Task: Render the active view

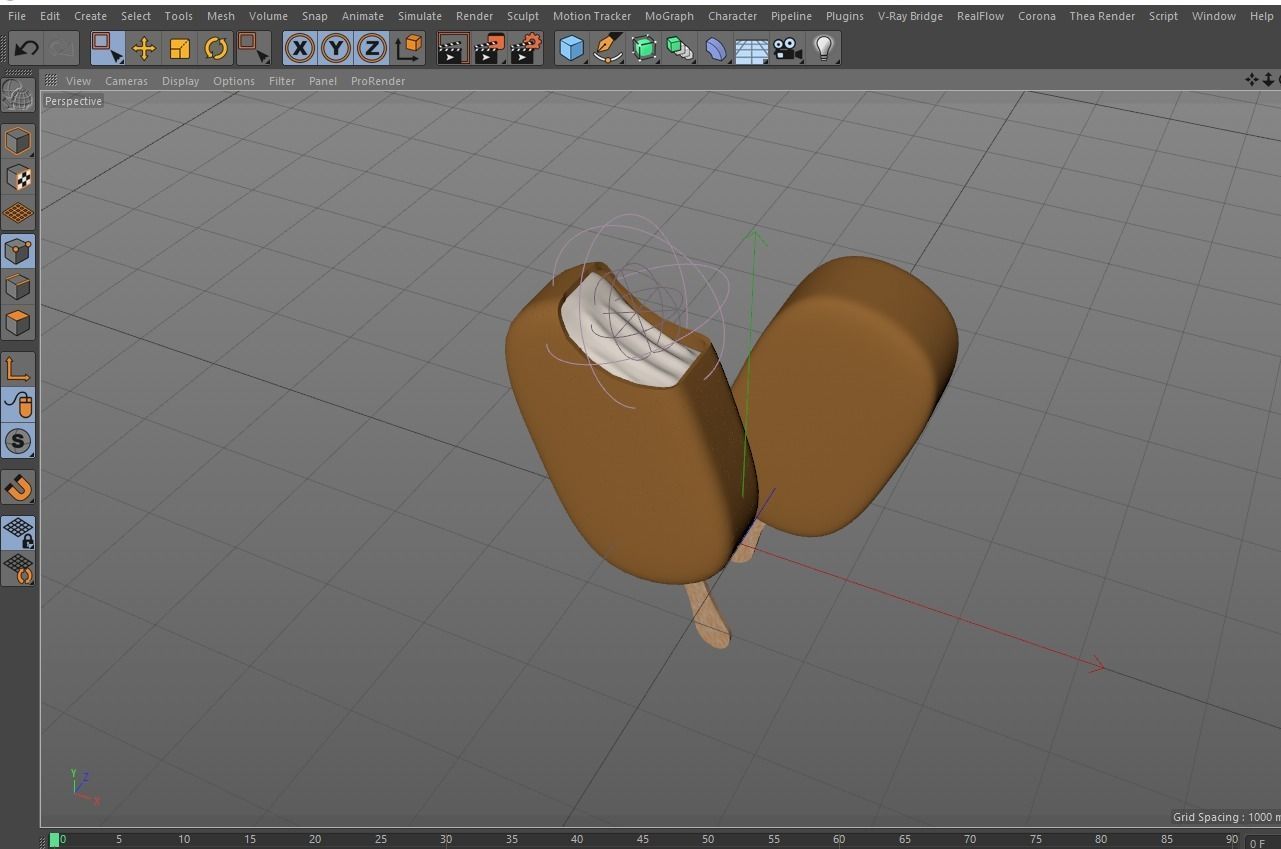Action: pos(453,48)
